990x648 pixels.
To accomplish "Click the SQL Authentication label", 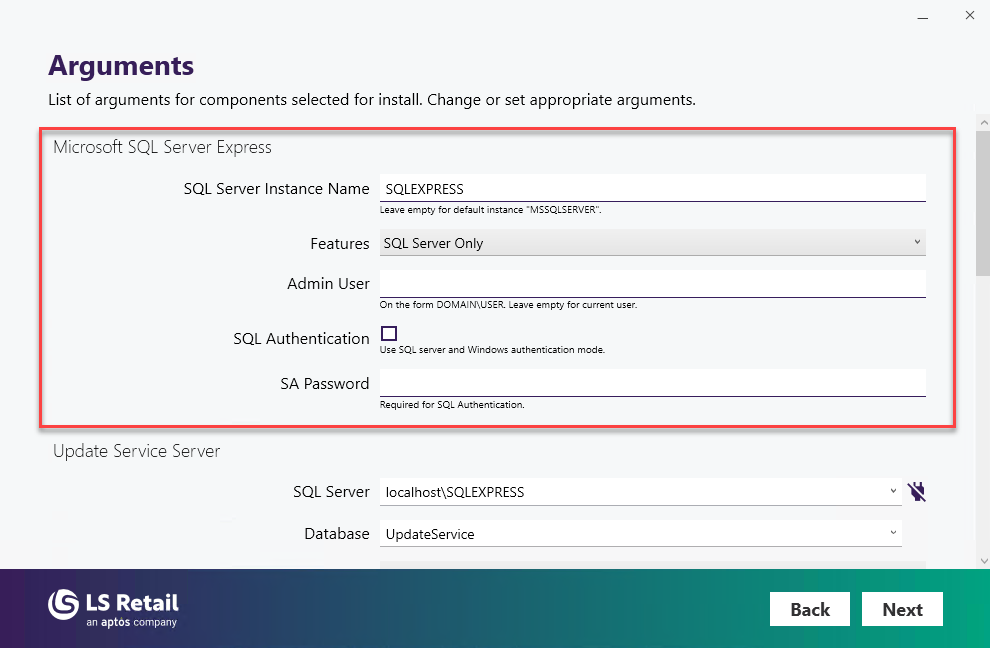I will pyautogui.click(x=301, y=339).
